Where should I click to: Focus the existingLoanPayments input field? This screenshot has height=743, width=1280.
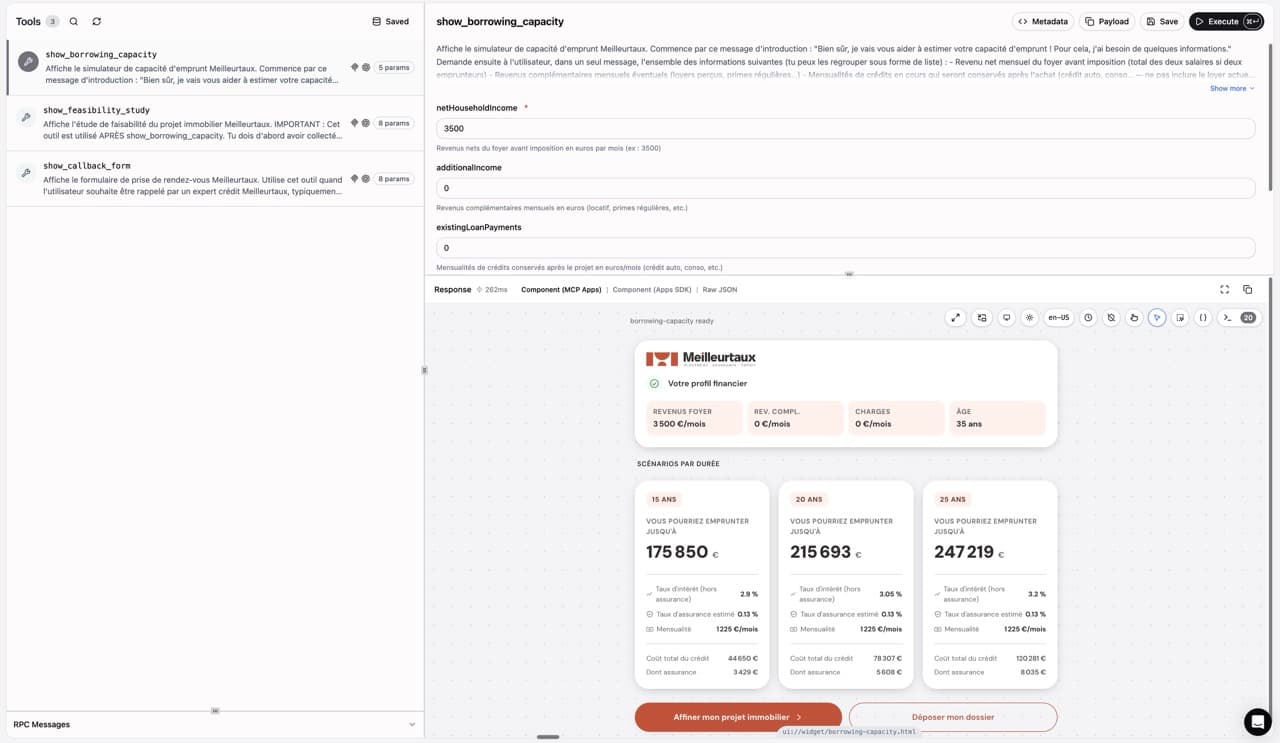(x=845, y=247)
